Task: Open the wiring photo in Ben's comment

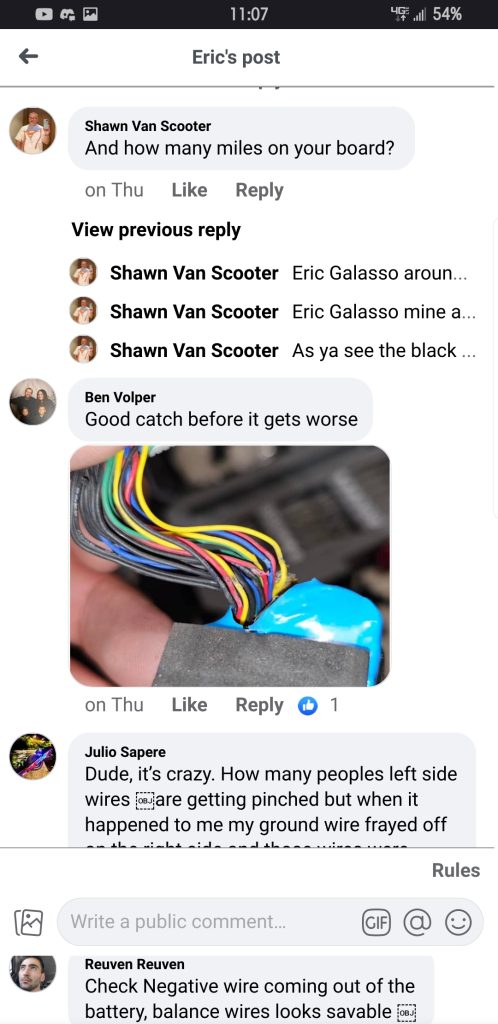Action: click(230, 566)
